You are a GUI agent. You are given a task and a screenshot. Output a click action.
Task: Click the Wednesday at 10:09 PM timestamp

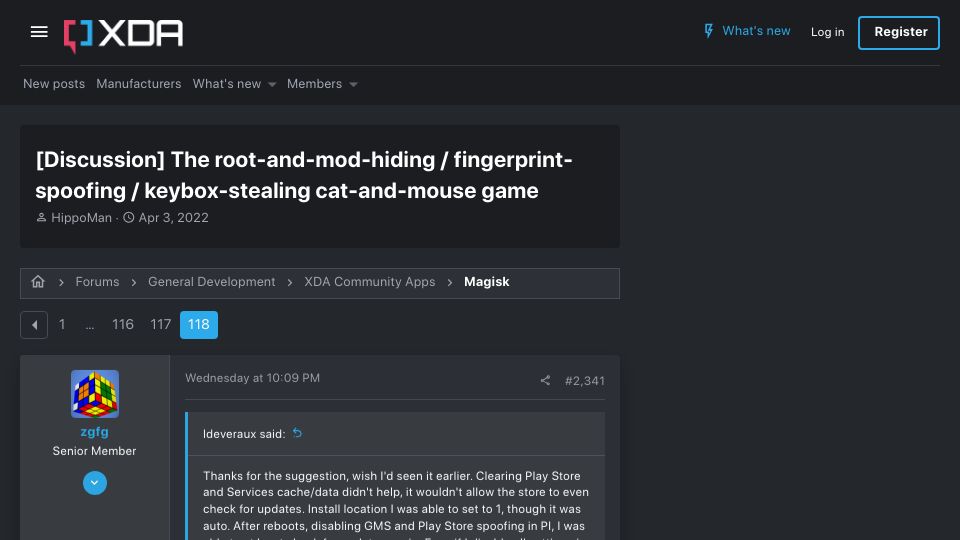[x=252, y=378]
